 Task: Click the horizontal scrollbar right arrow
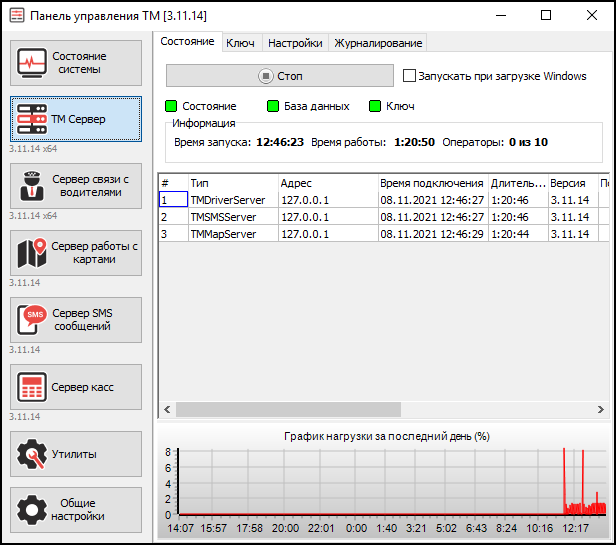coord(599,410)
